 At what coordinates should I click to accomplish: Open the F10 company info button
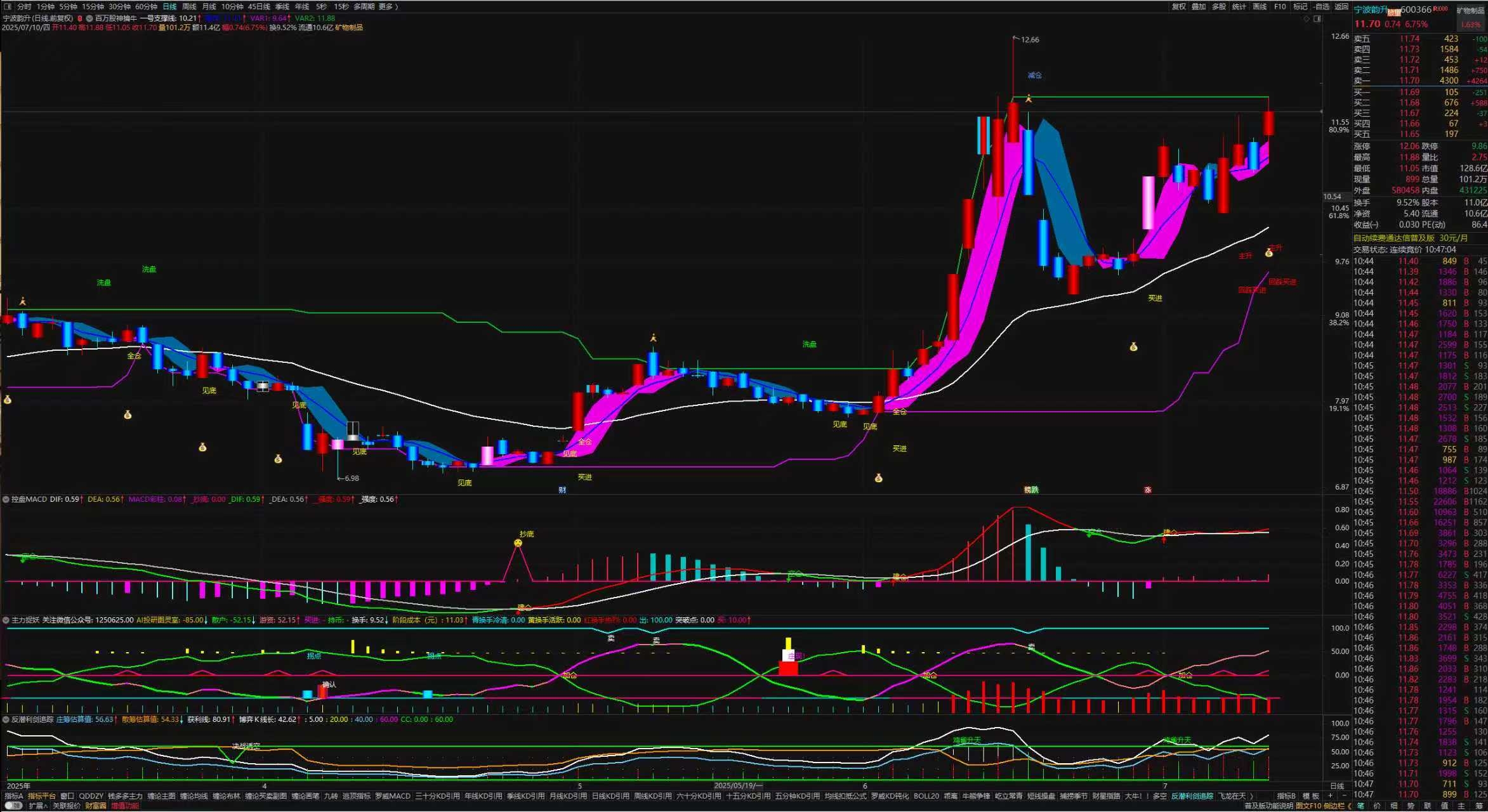click(1280, 6)
